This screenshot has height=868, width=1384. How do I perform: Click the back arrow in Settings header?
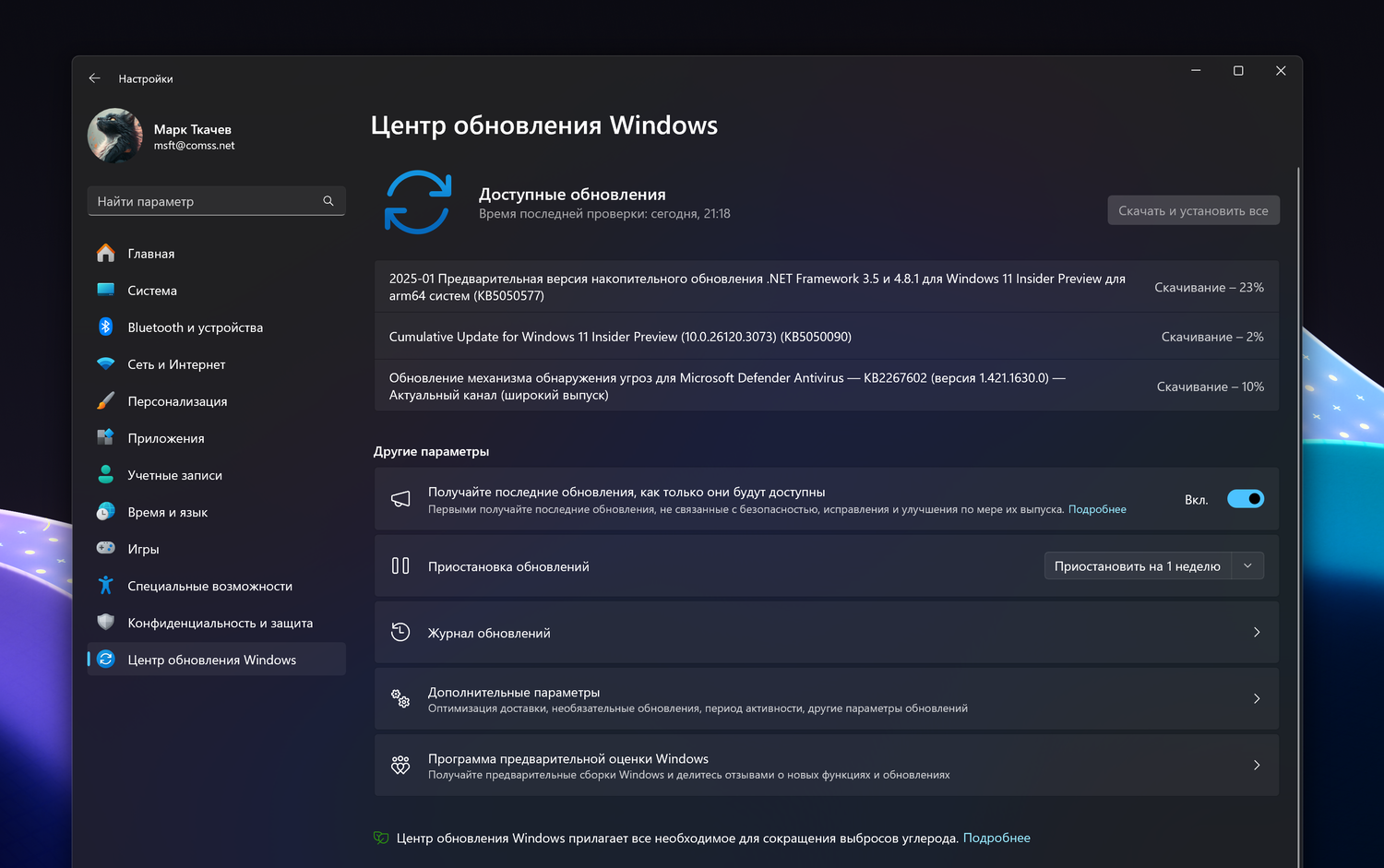(x=94, y=78)
